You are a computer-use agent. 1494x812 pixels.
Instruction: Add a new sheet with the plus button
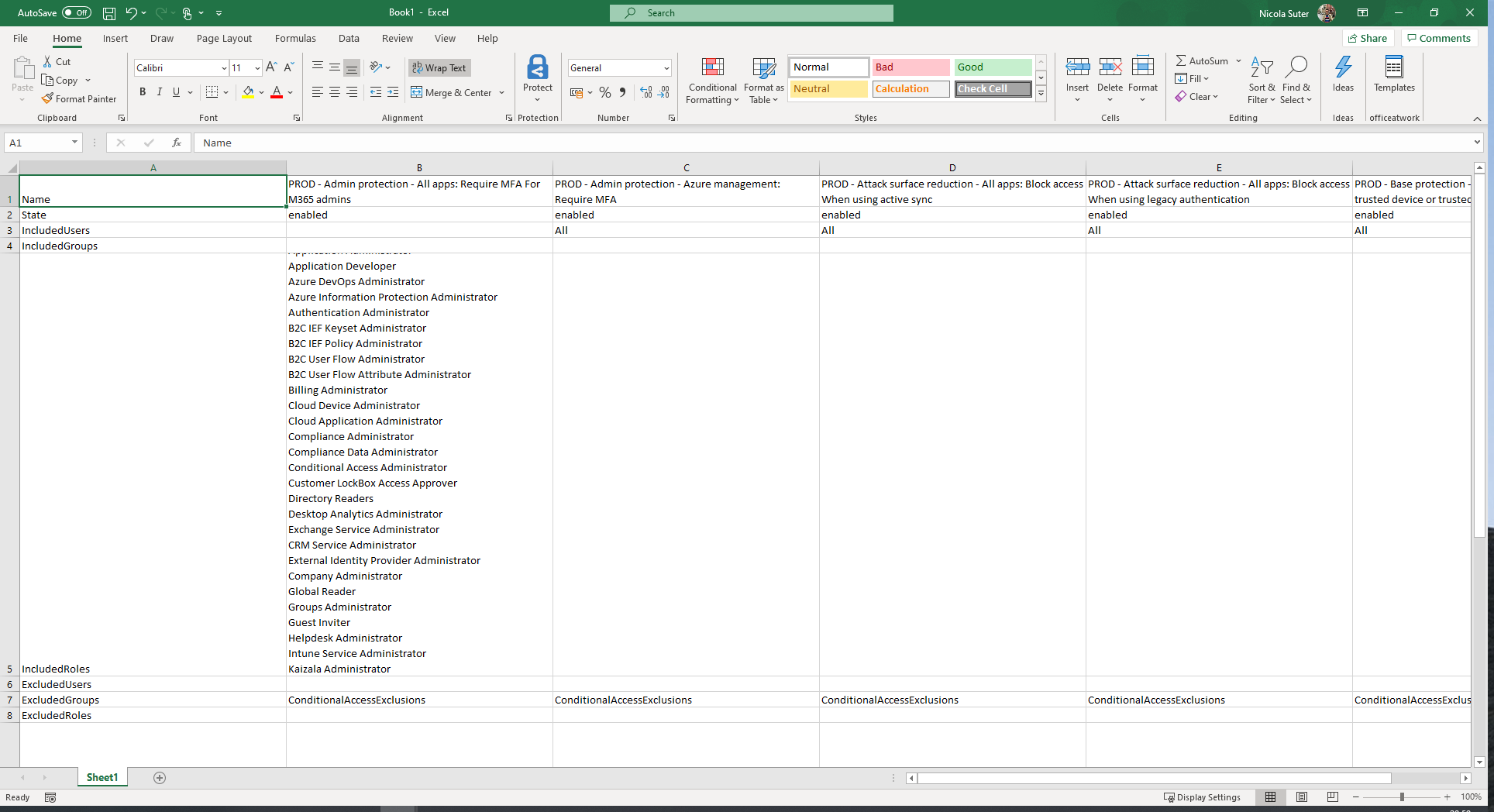160,778
